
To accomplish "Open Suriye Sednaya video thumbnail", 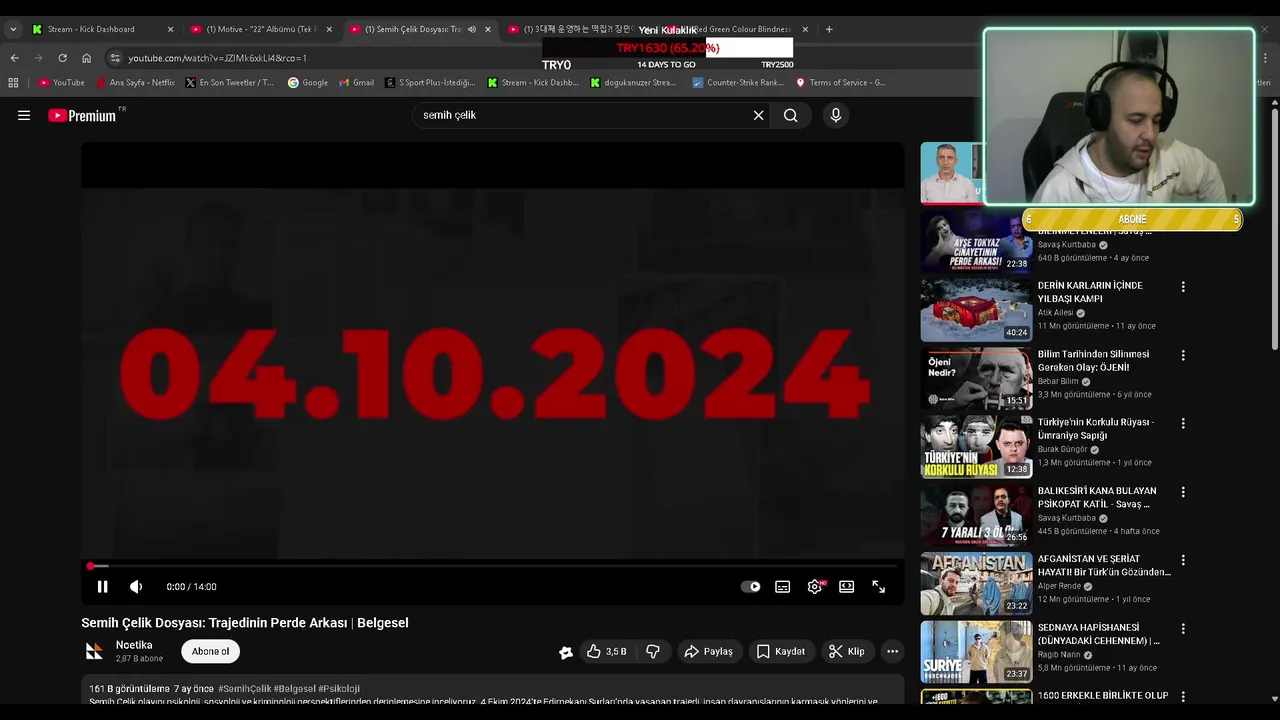I will click(x=976, y=651).
